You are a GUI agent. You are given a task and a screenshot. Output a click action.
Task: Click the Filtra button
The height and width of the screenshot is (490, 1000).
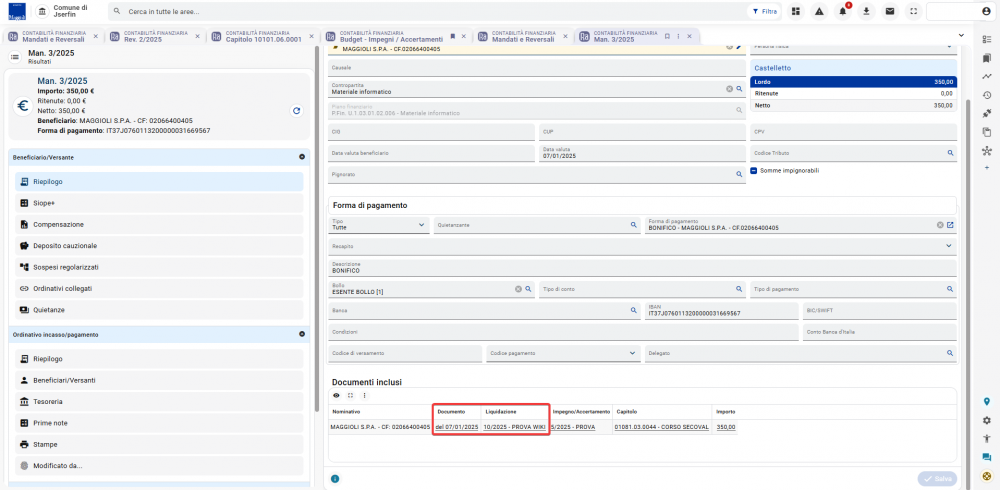[x=765, y=11]
